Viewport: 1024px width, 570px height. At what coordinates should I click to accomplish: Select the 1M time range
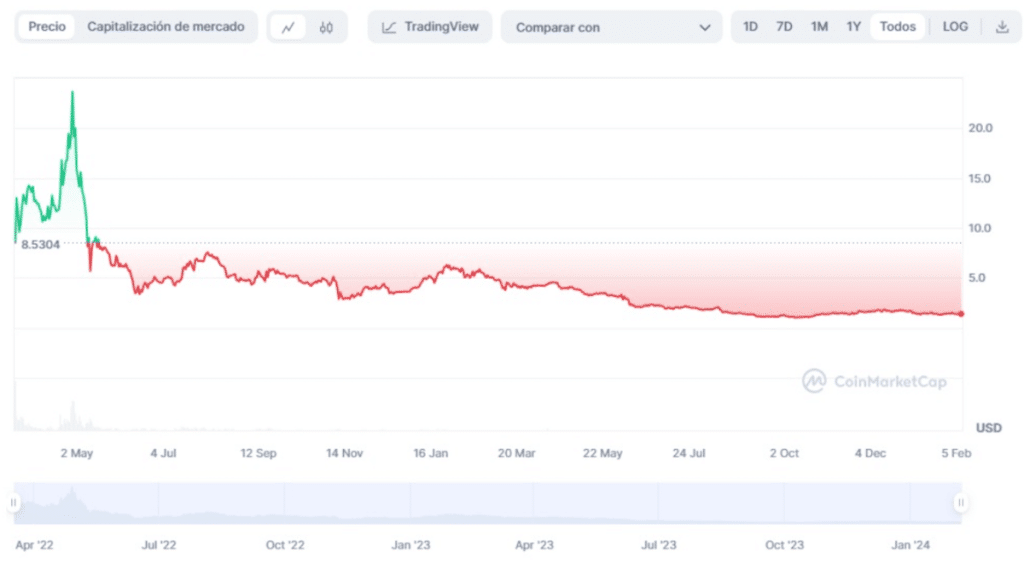tap(820, 27)
